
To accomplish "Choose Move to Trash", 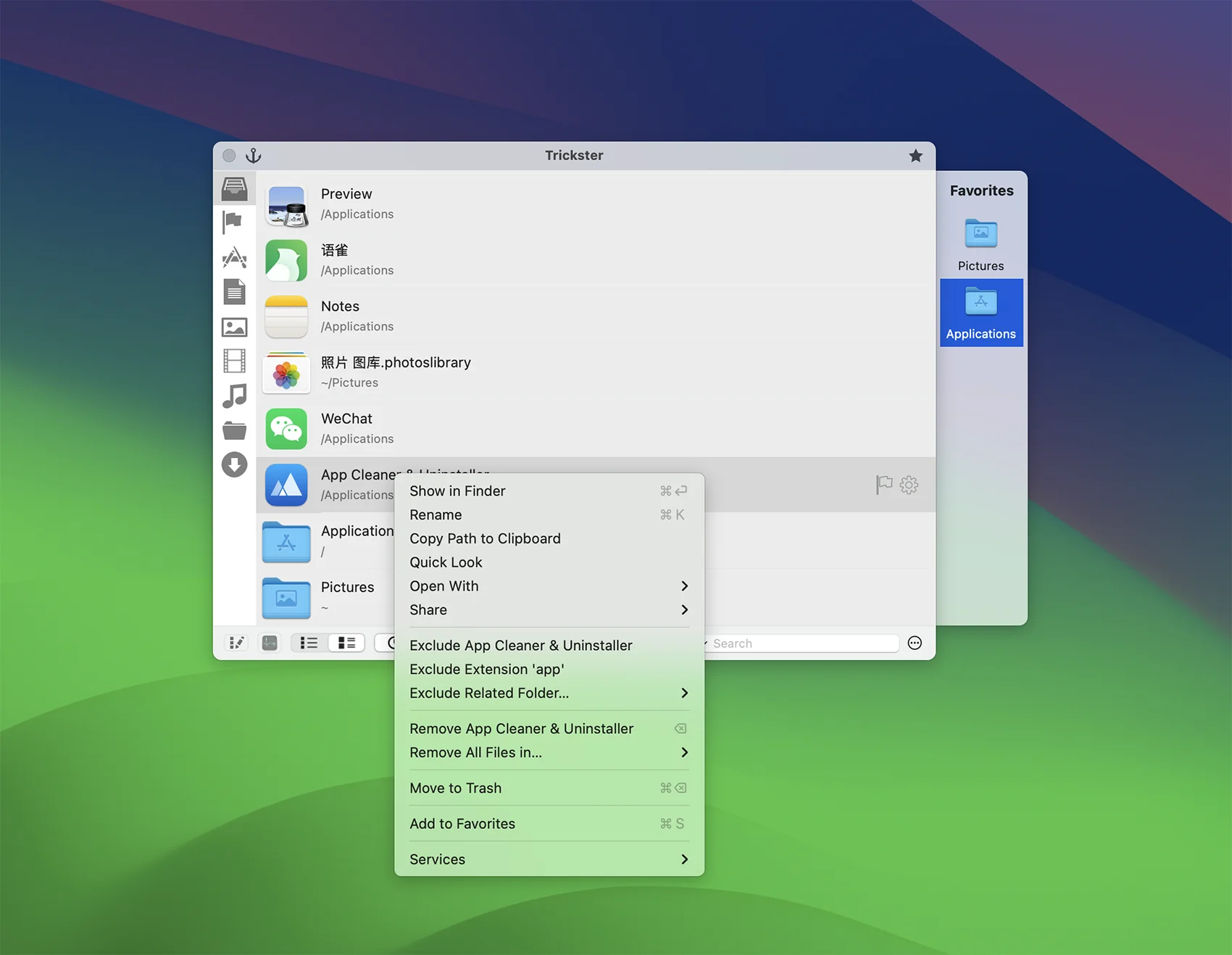I will pos(549,788).
